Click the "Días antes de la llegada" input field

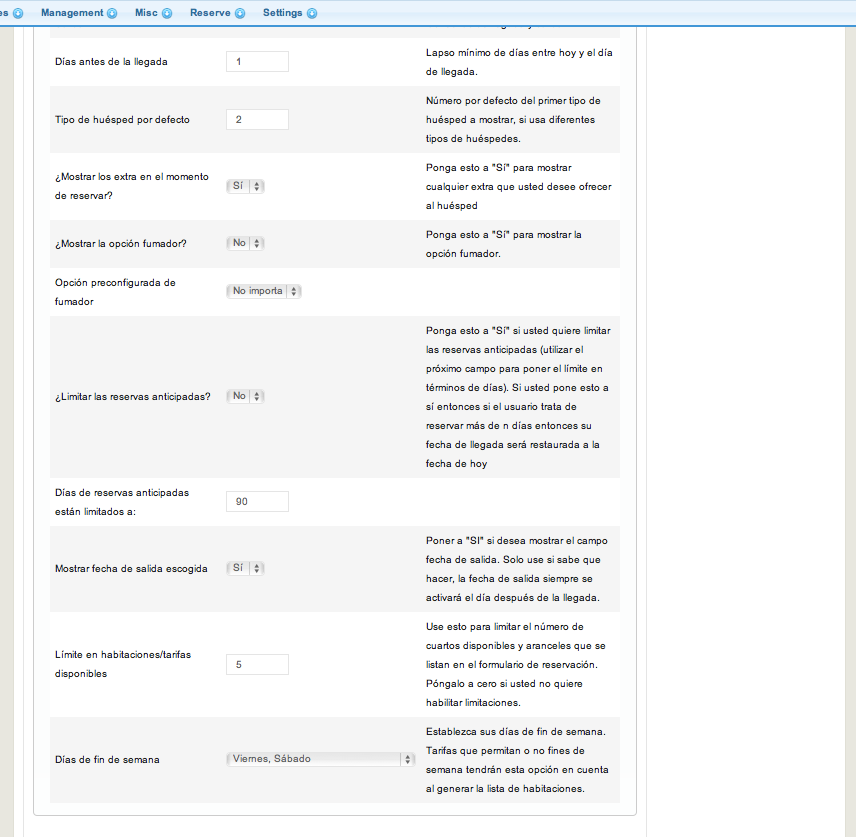257,62
